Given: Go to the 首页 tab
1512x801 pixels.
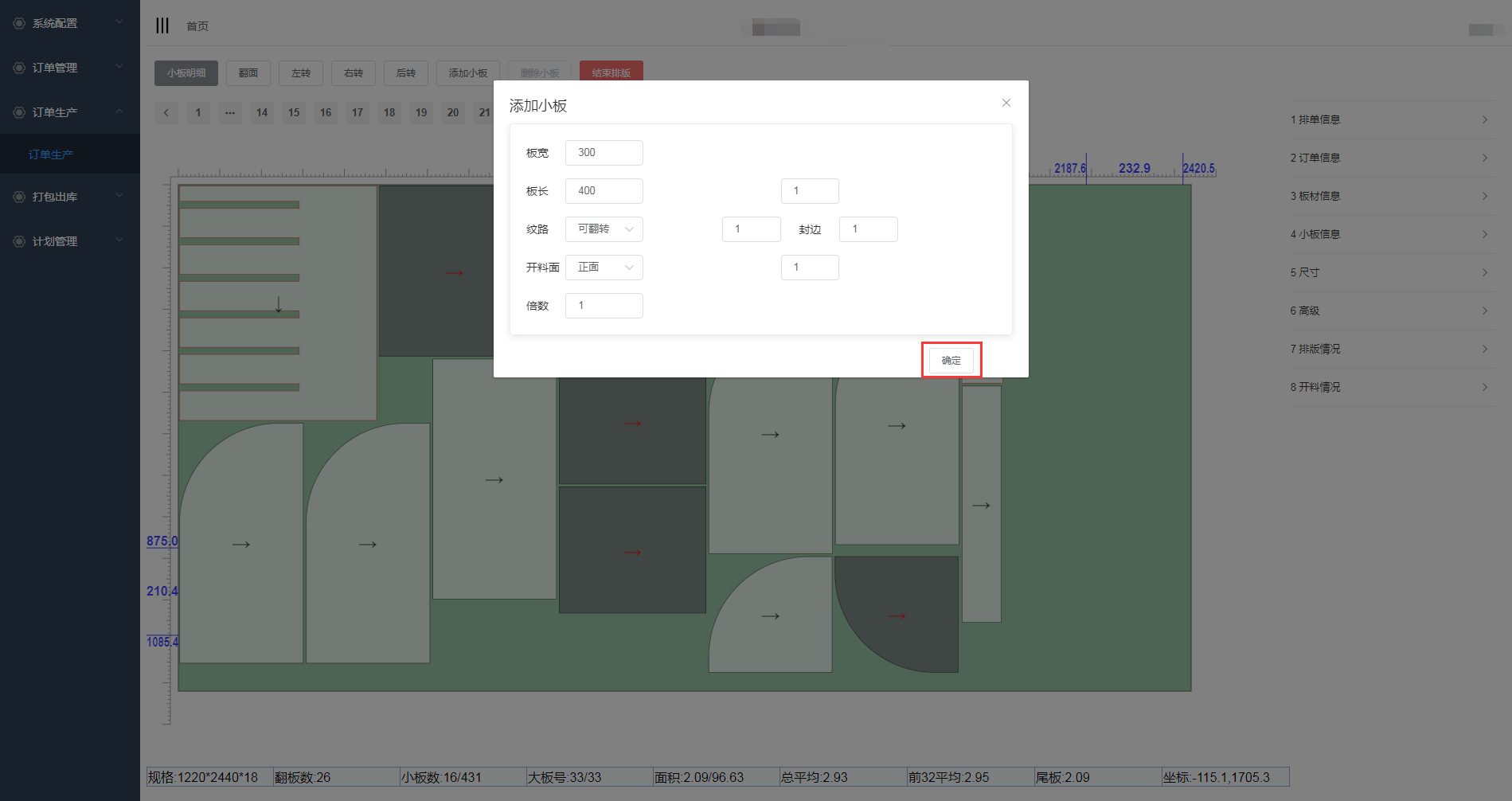Looking at the screenshot, I should (197, 26).
